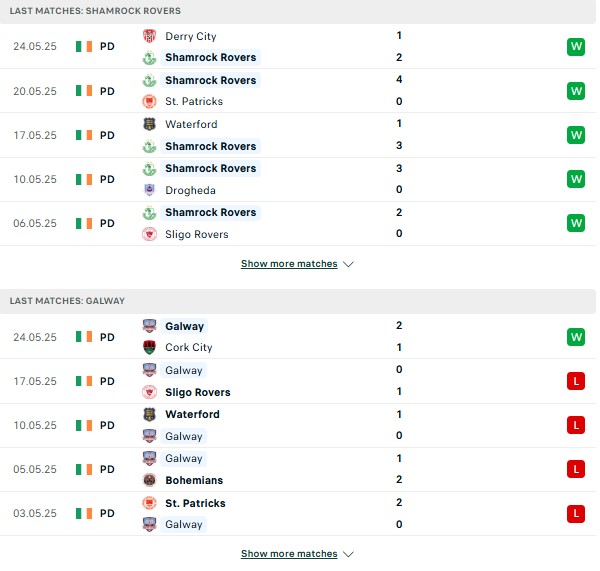Click the green W badge for Derry City match
The image size is (600, 571).
click(576, 47)
